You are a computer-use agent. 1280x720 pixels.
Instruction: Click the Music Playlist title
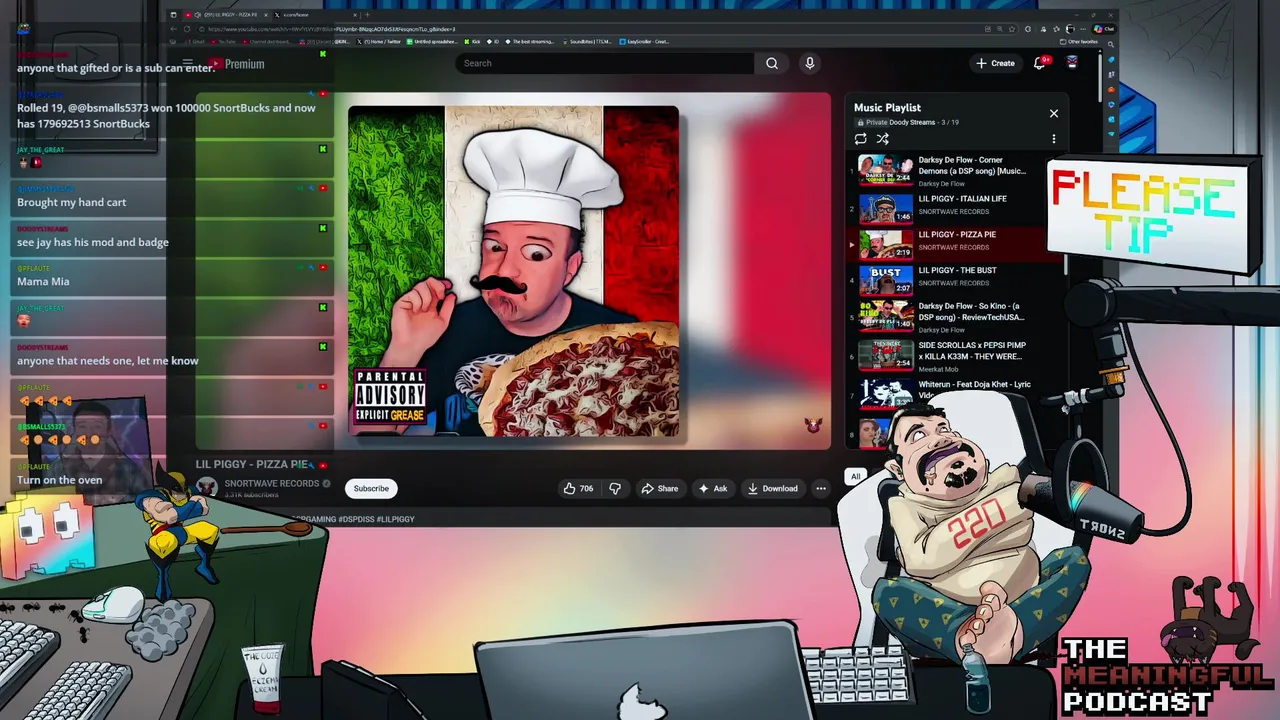click(x=887, y=107)
